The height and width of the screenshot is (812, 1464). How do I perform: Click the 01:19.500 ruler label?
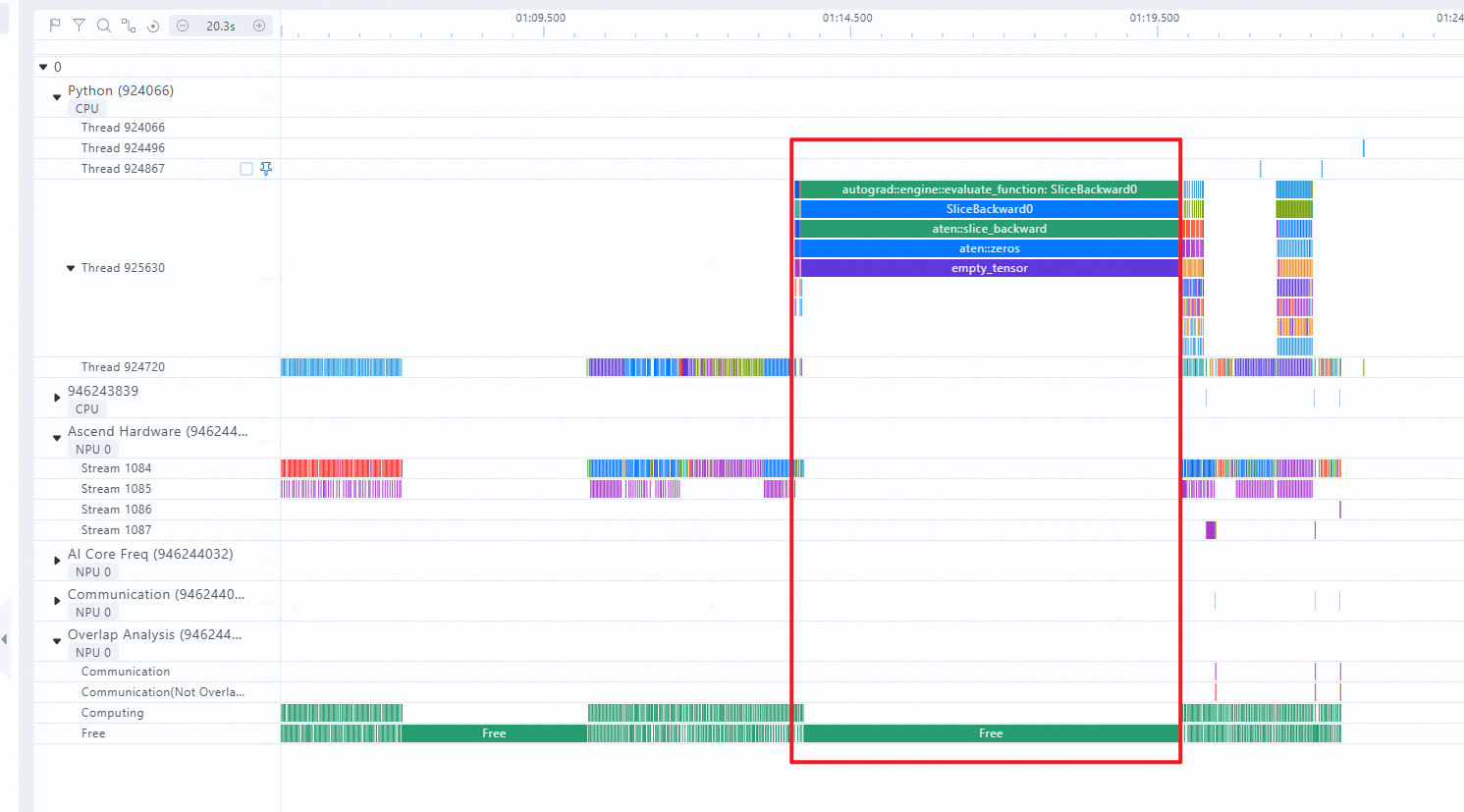[1155, 18]
